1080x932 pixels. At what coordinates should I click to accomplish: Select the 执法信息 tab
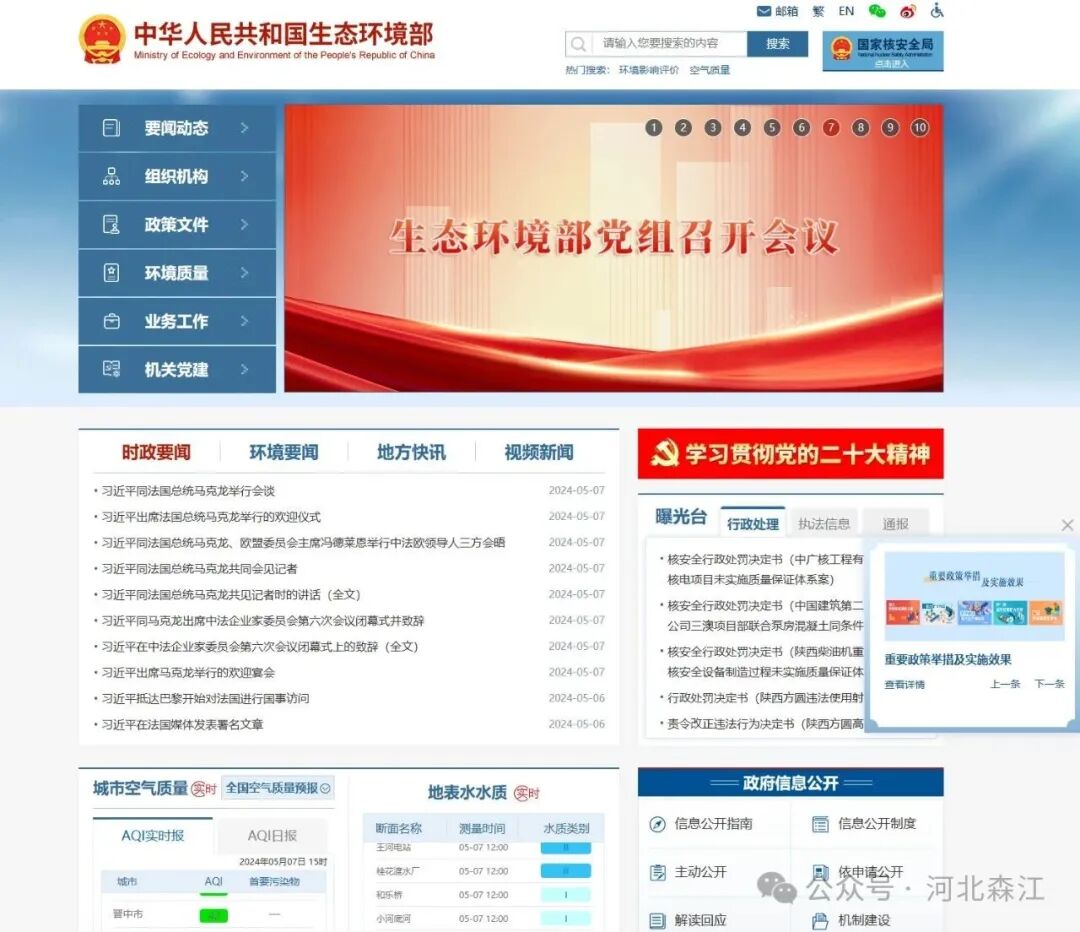pos(824,523)
